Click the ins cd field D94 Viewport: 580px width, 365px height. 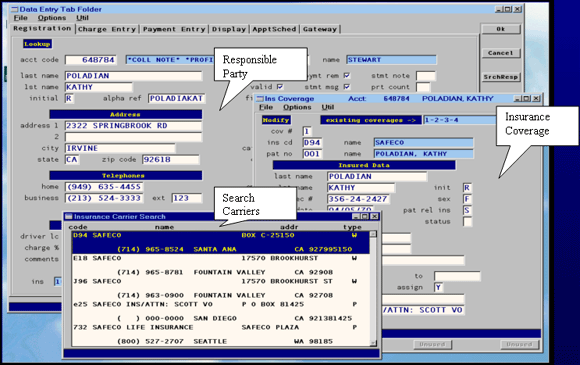[312, 143]
